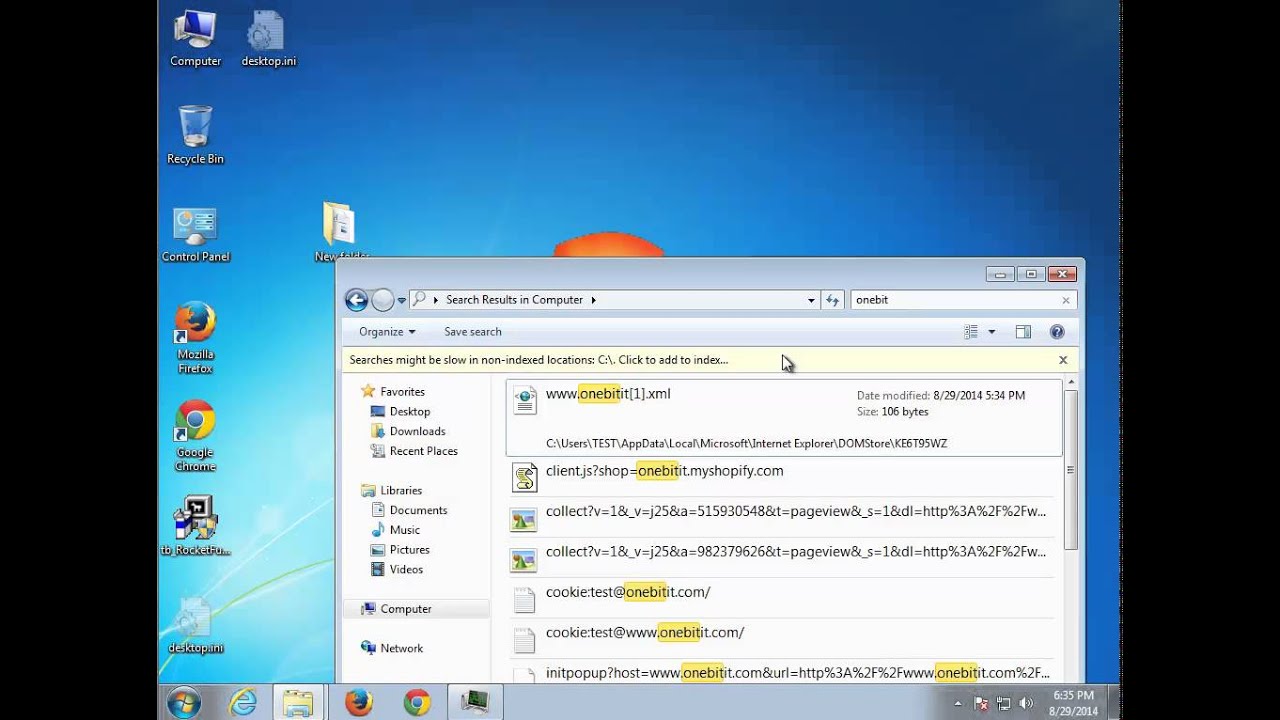
Task: Click the address bar refresh button
Action: (x=832, y=300)
